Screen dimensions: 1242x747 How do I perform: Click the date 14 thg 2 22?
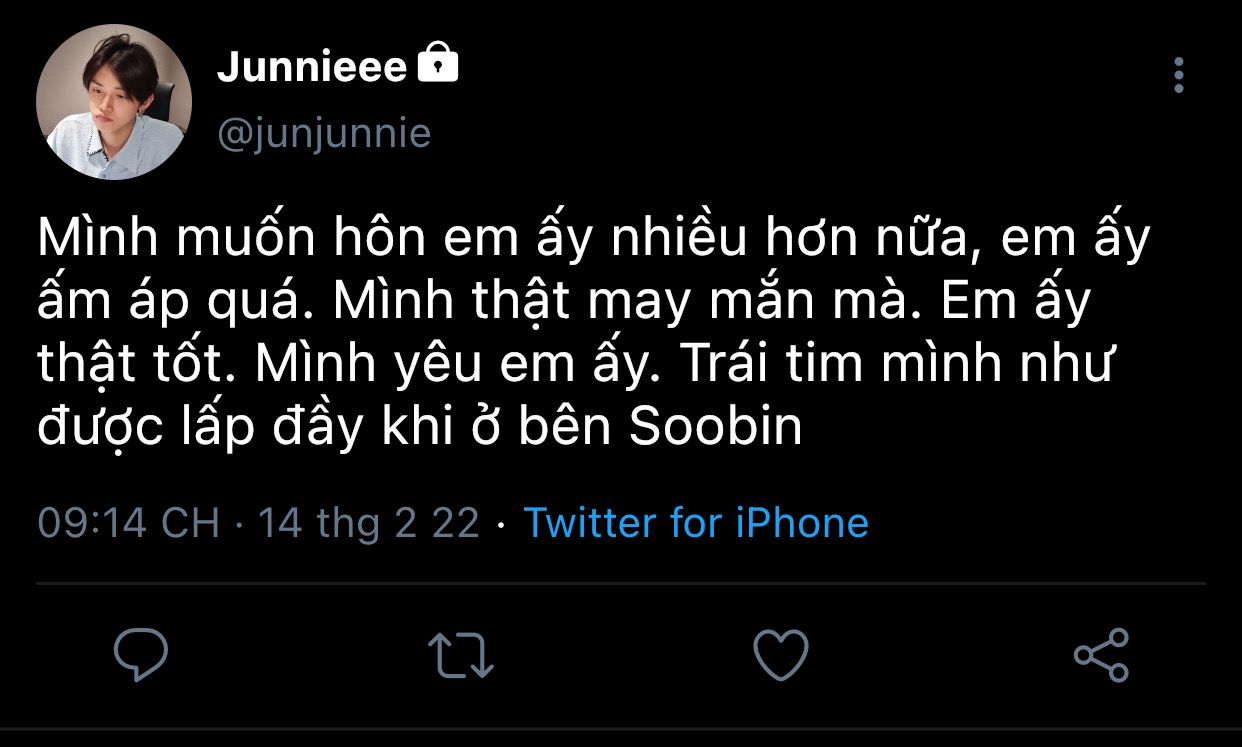pyautogui.click(x=369, y=523)
